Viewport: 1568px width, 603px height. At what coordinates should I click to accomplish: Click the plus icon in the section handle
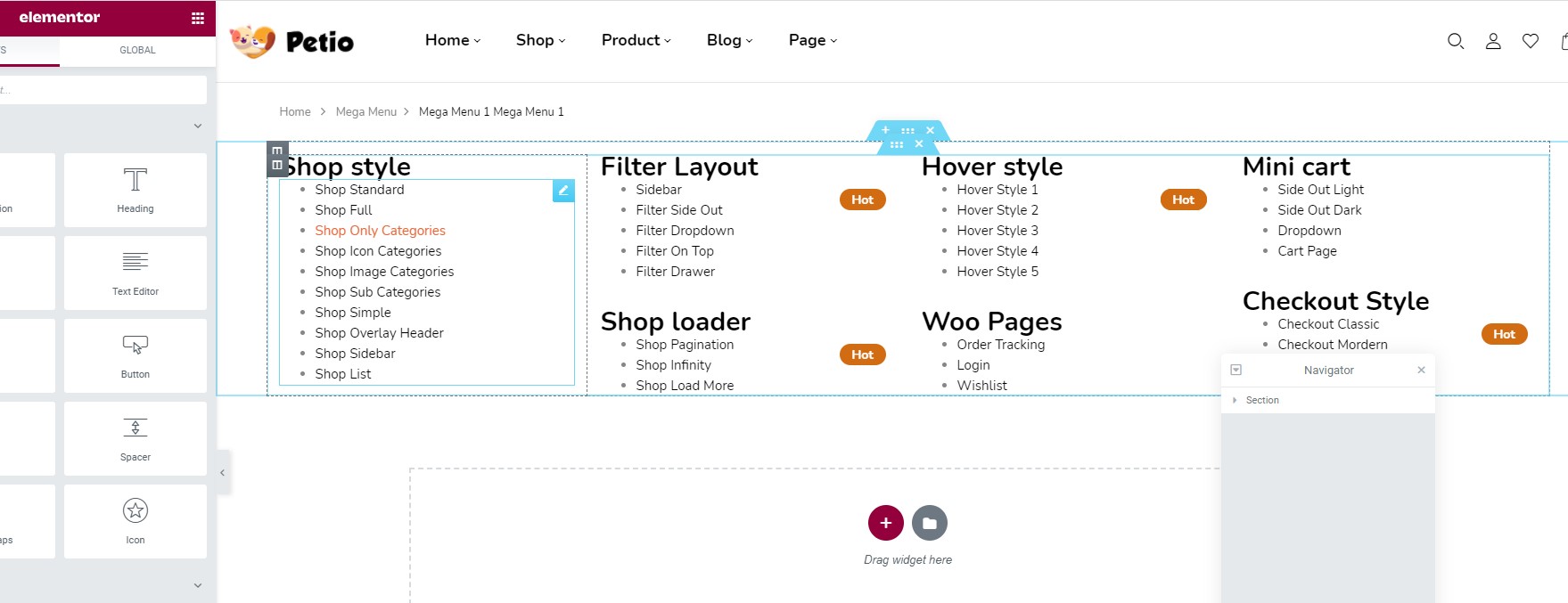pos(885,130)
